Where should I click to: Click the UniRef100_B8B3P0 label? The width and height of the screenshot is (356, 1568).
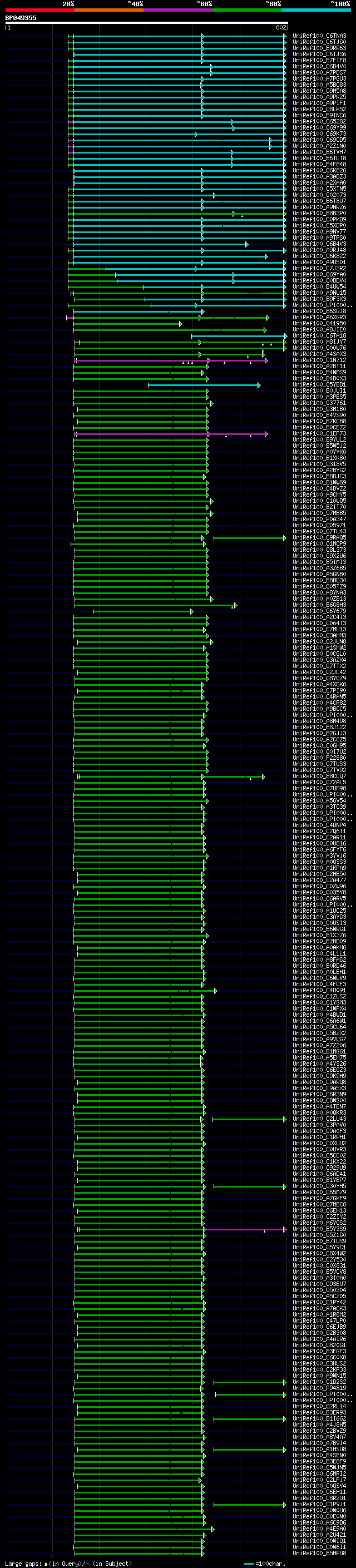click(319, 214)
